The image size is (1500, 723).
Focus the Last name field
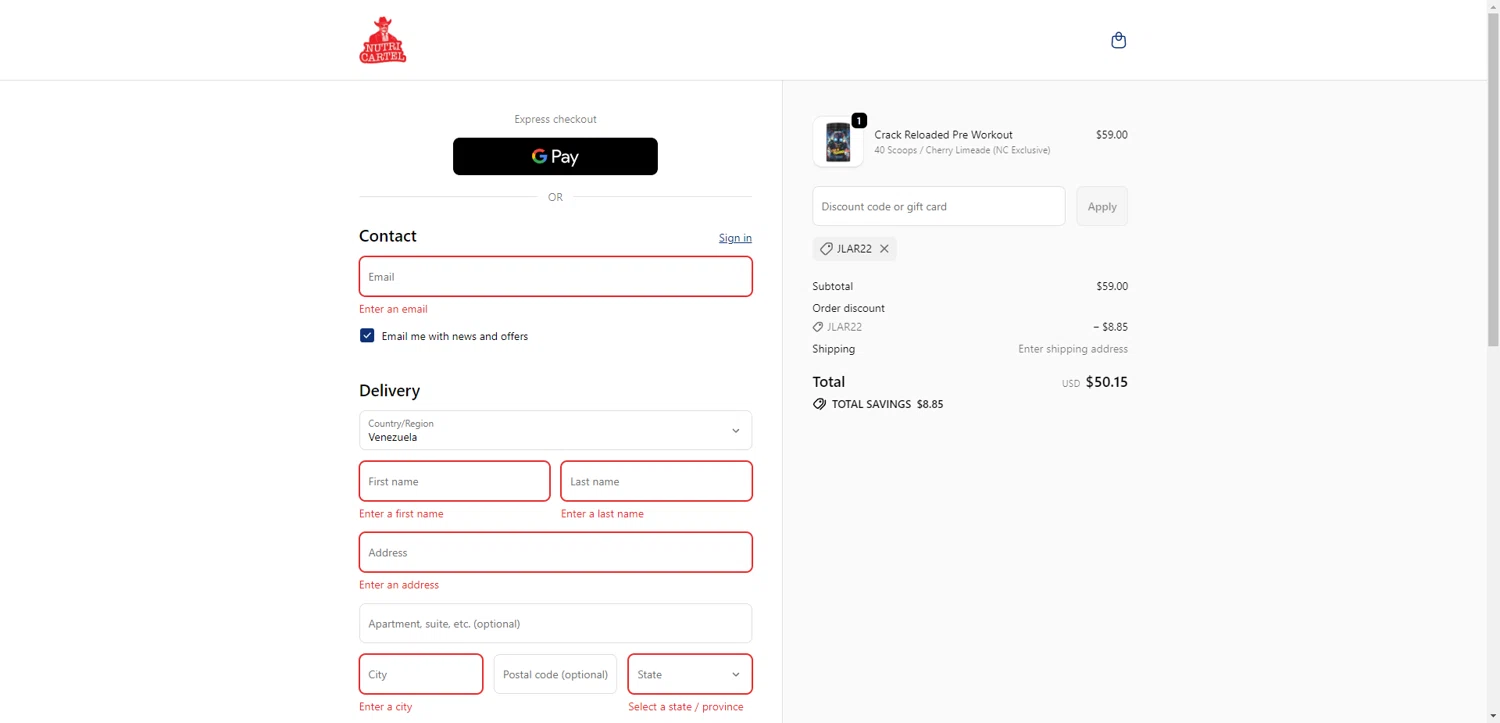657,481
